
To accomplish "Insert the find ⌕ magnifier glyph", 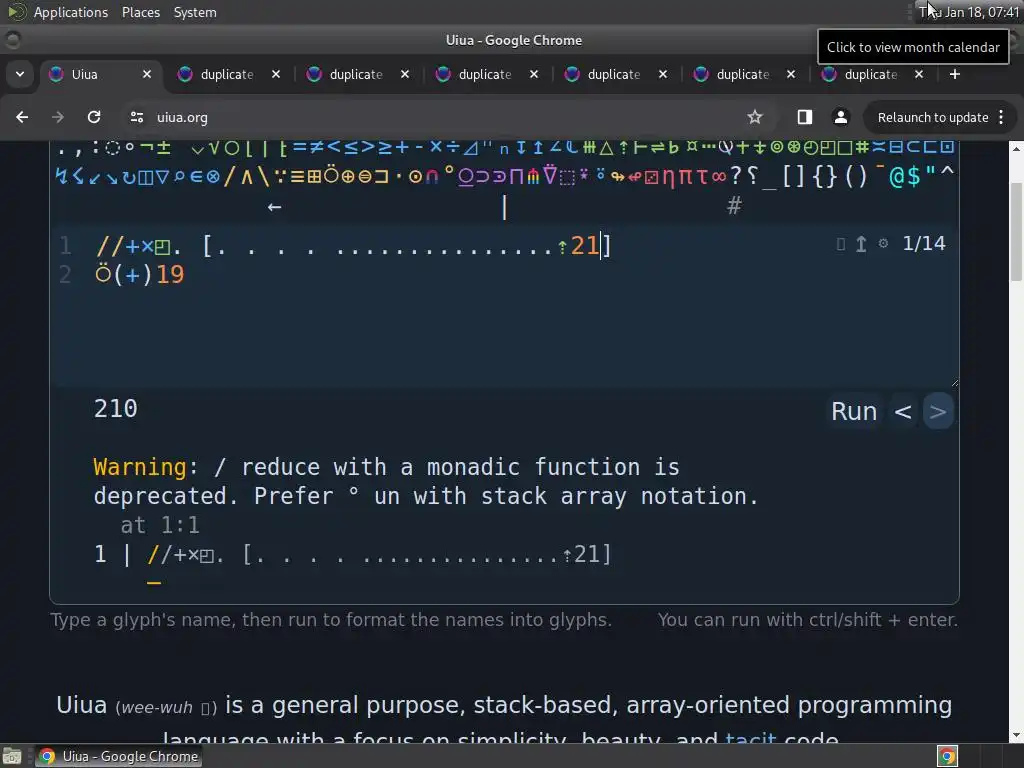I will pos(179,176).
